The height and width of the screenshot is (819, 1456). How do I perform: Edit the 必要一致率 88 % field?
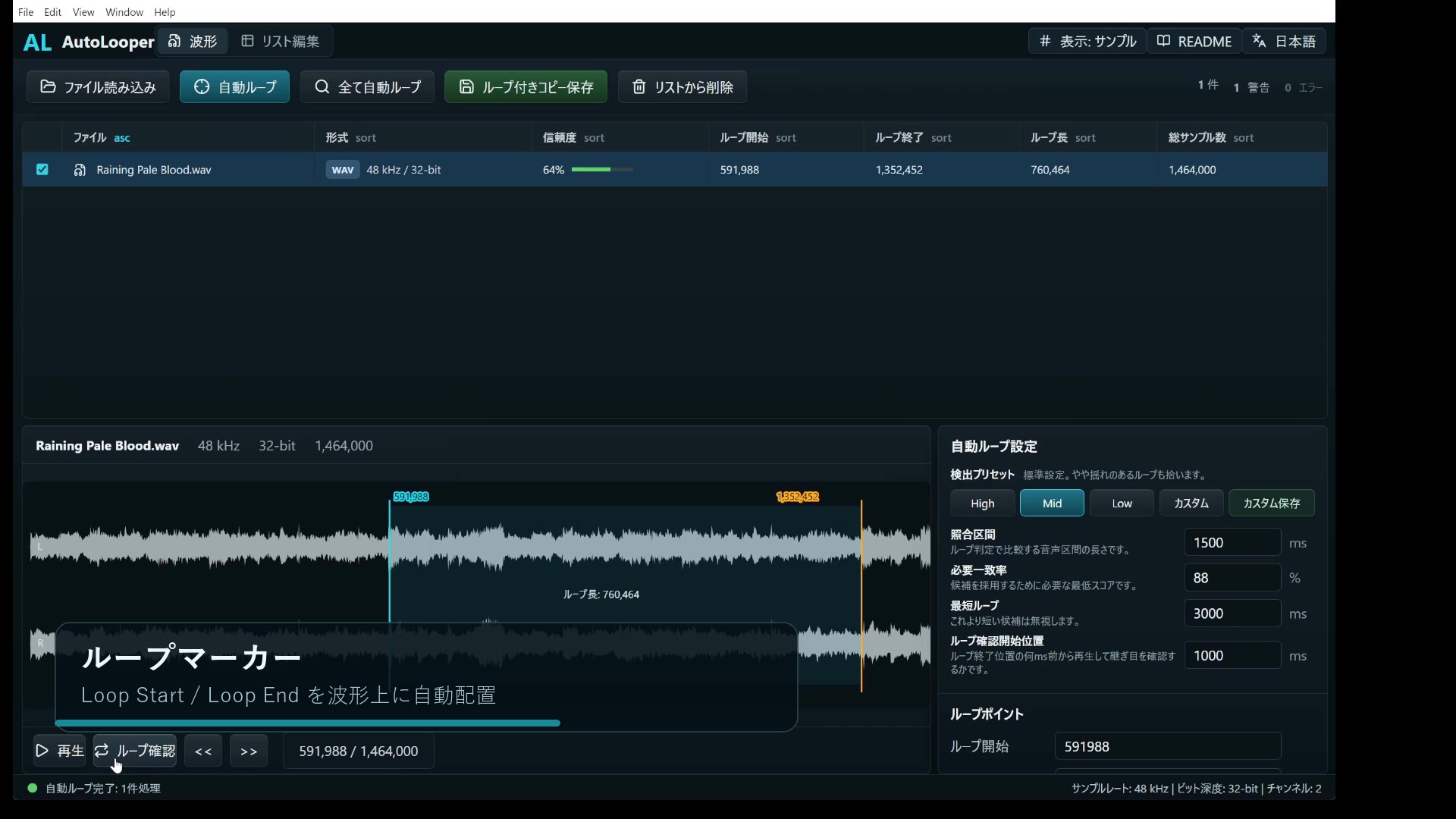[x=1232, y=578]
